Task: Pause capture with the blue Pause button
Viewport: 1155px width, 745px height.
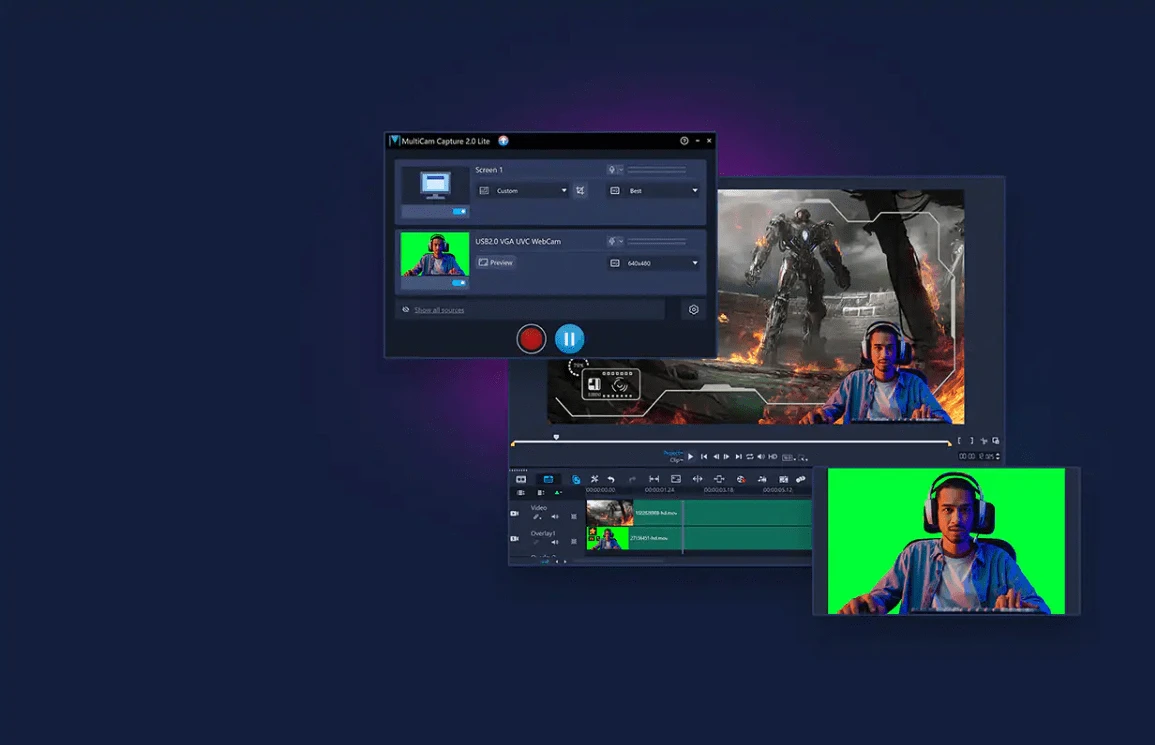Action: (569, 339)
